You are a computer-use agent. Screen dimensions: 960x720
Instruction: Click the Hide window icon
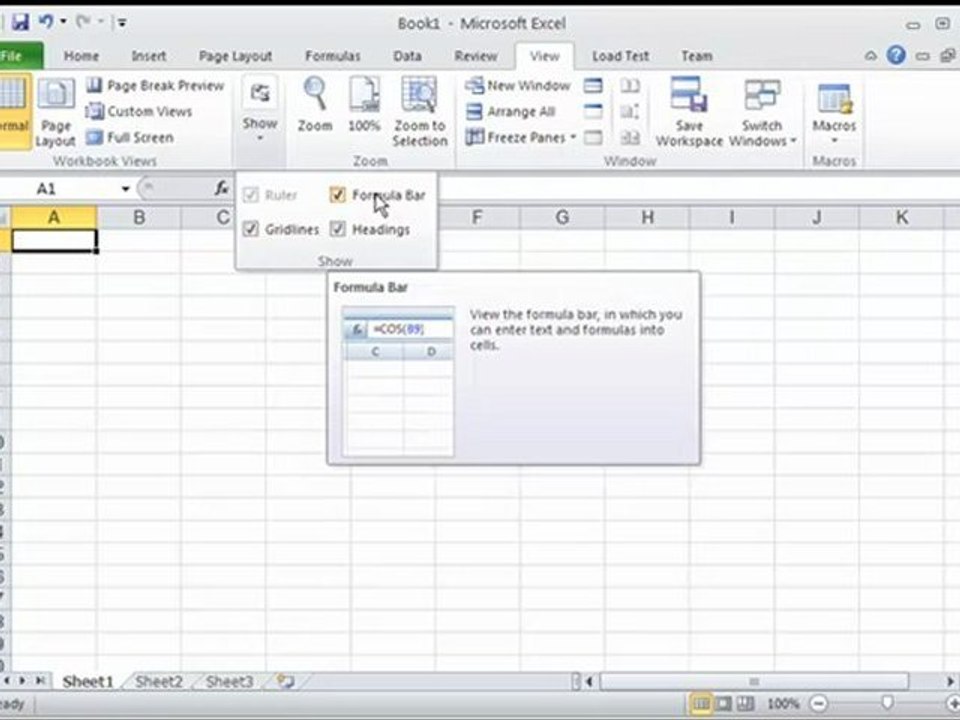point(593,111)
